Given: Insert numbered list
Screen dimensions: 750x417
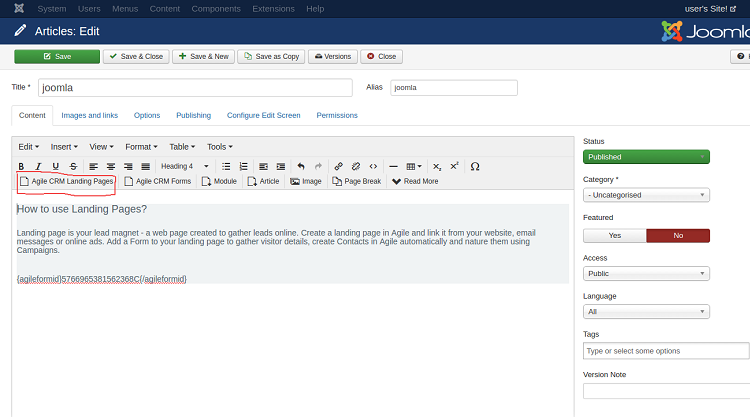Looking at the screenshot, I should coord(243,166).
